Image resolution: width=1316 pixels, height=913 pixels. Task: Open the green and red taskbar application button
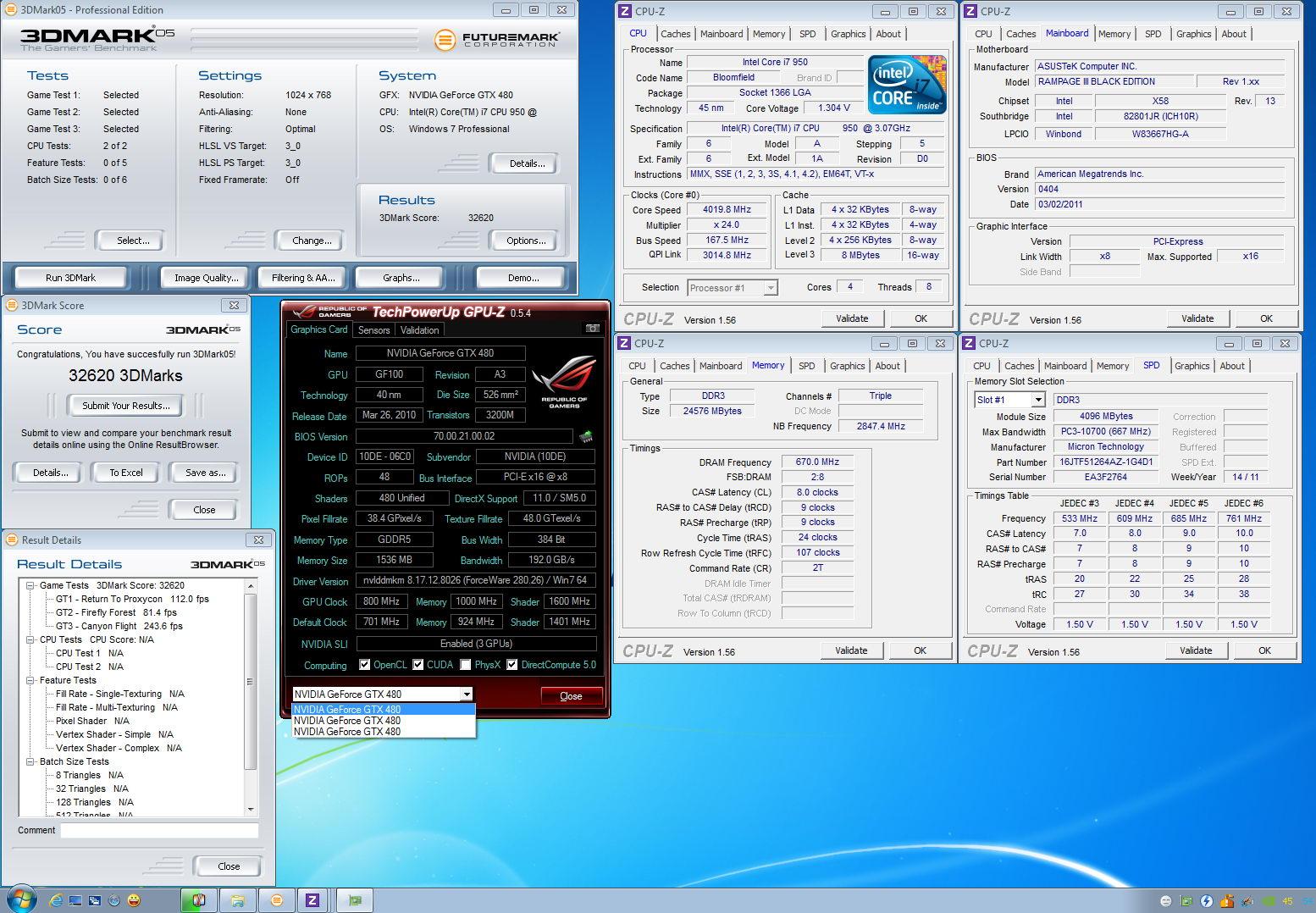coord(199,899)
